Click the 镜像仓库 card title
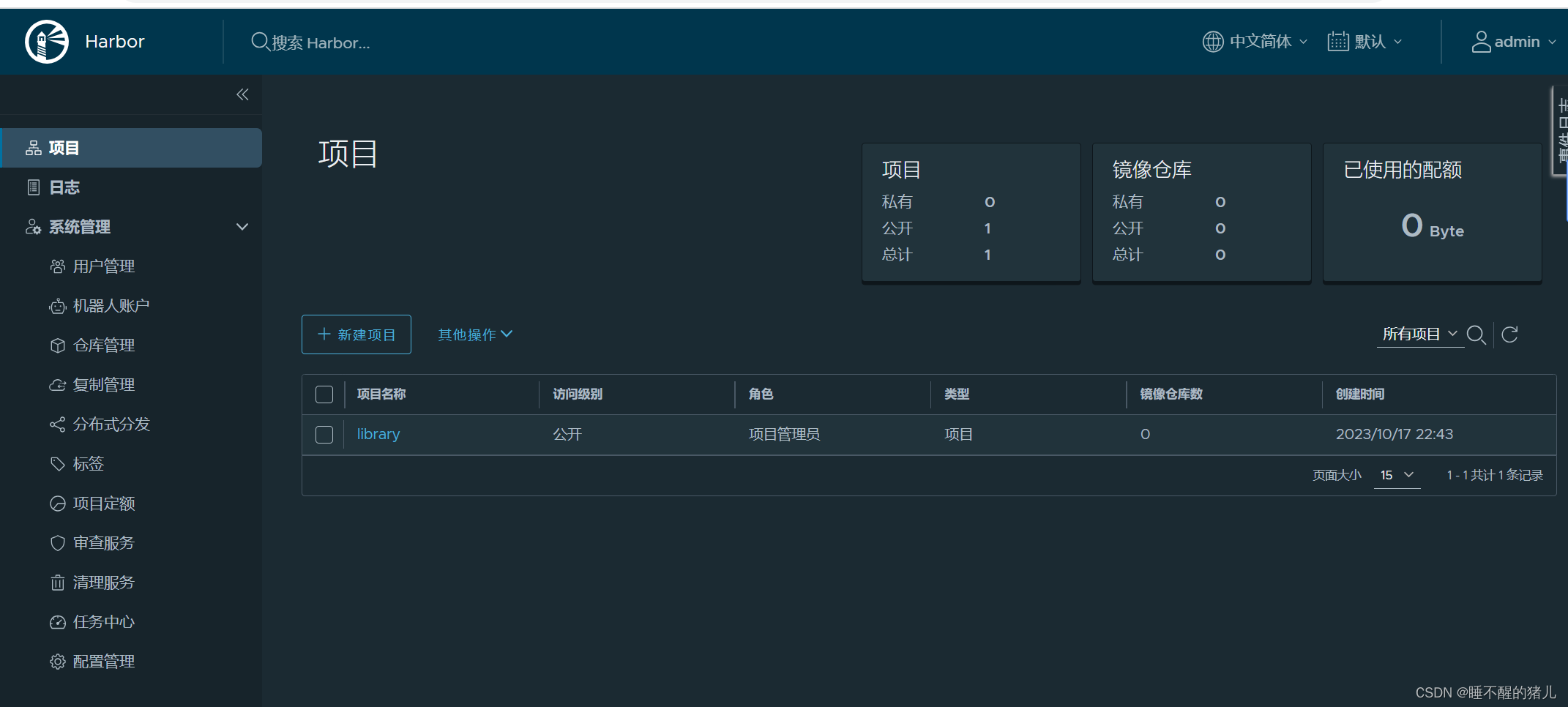The image size is (1568, 707). tap(1152, 170)
